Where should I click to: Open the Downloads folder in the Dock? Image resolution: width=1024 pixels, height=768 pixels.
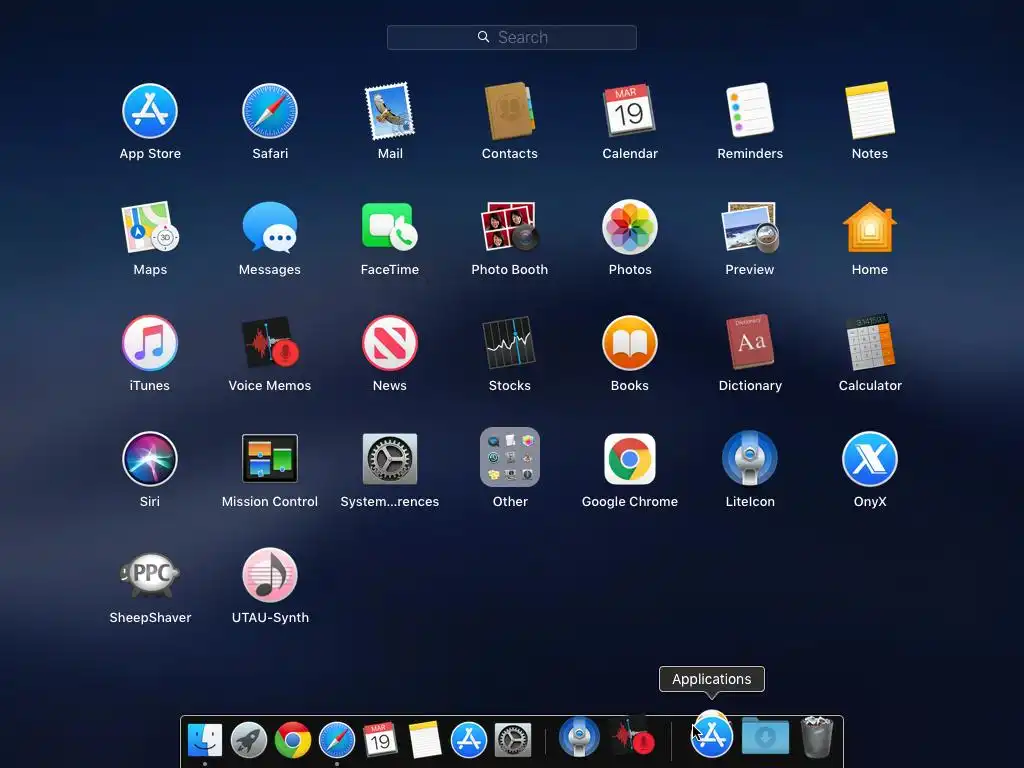(765, 736)
